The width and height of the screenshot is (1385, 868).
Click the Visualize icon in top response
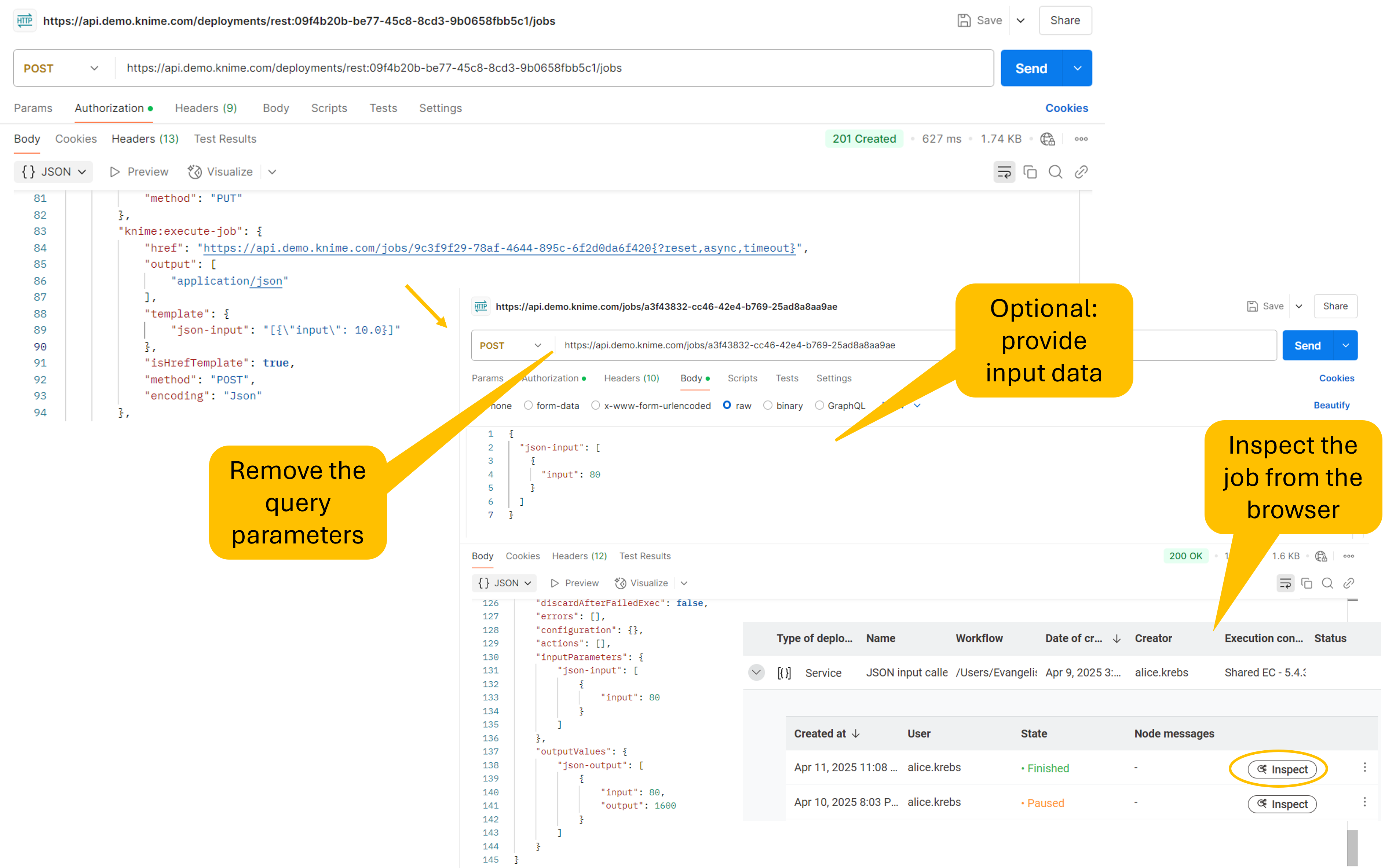195,172
